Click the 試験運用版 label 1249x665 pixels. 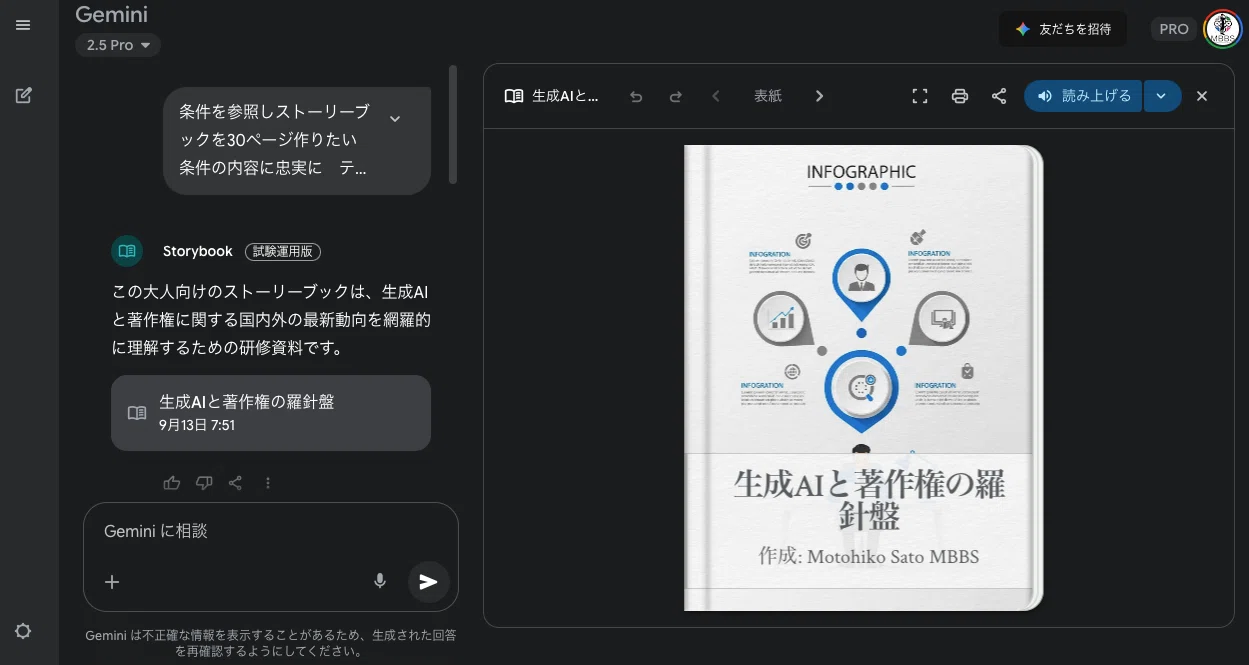(283, 252)
